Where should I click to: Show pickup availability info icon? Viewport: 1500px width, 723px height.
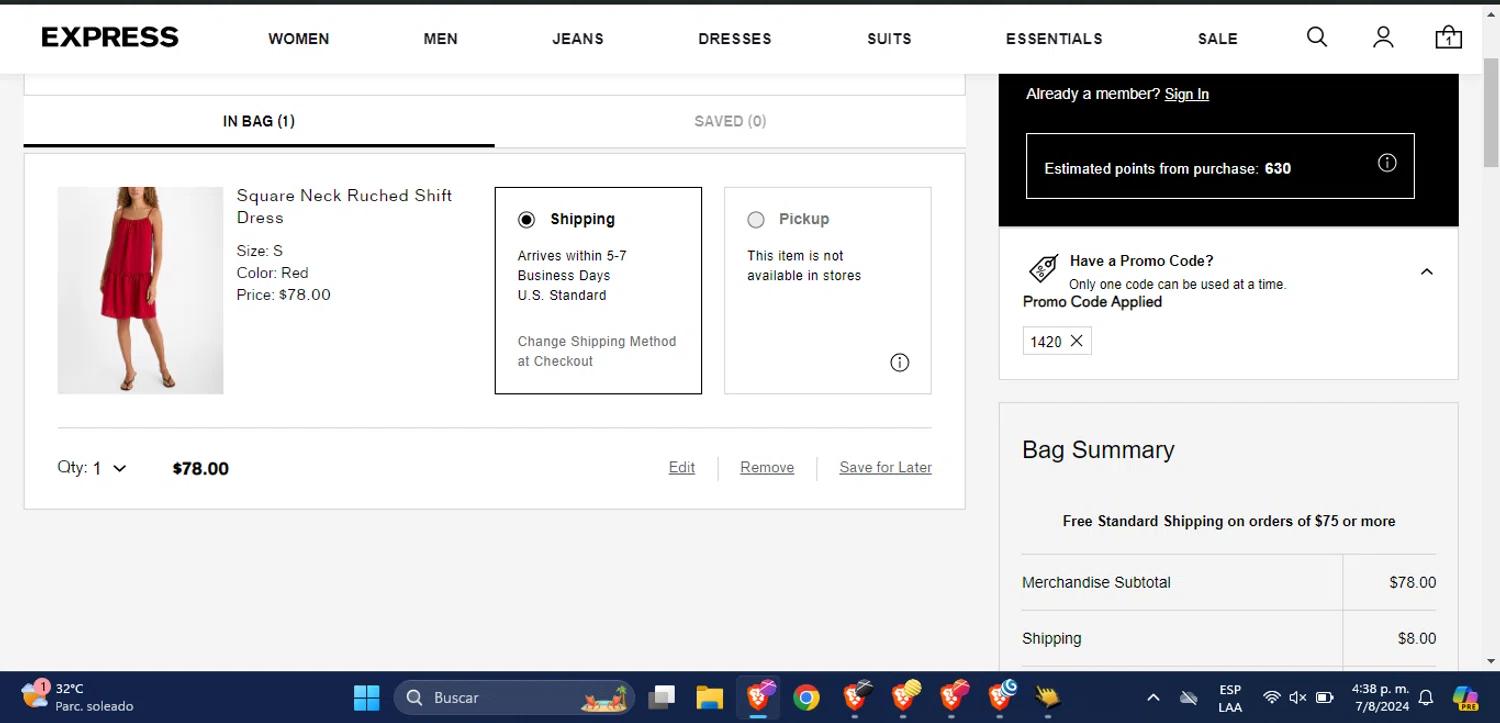click(x=899, y=363)
